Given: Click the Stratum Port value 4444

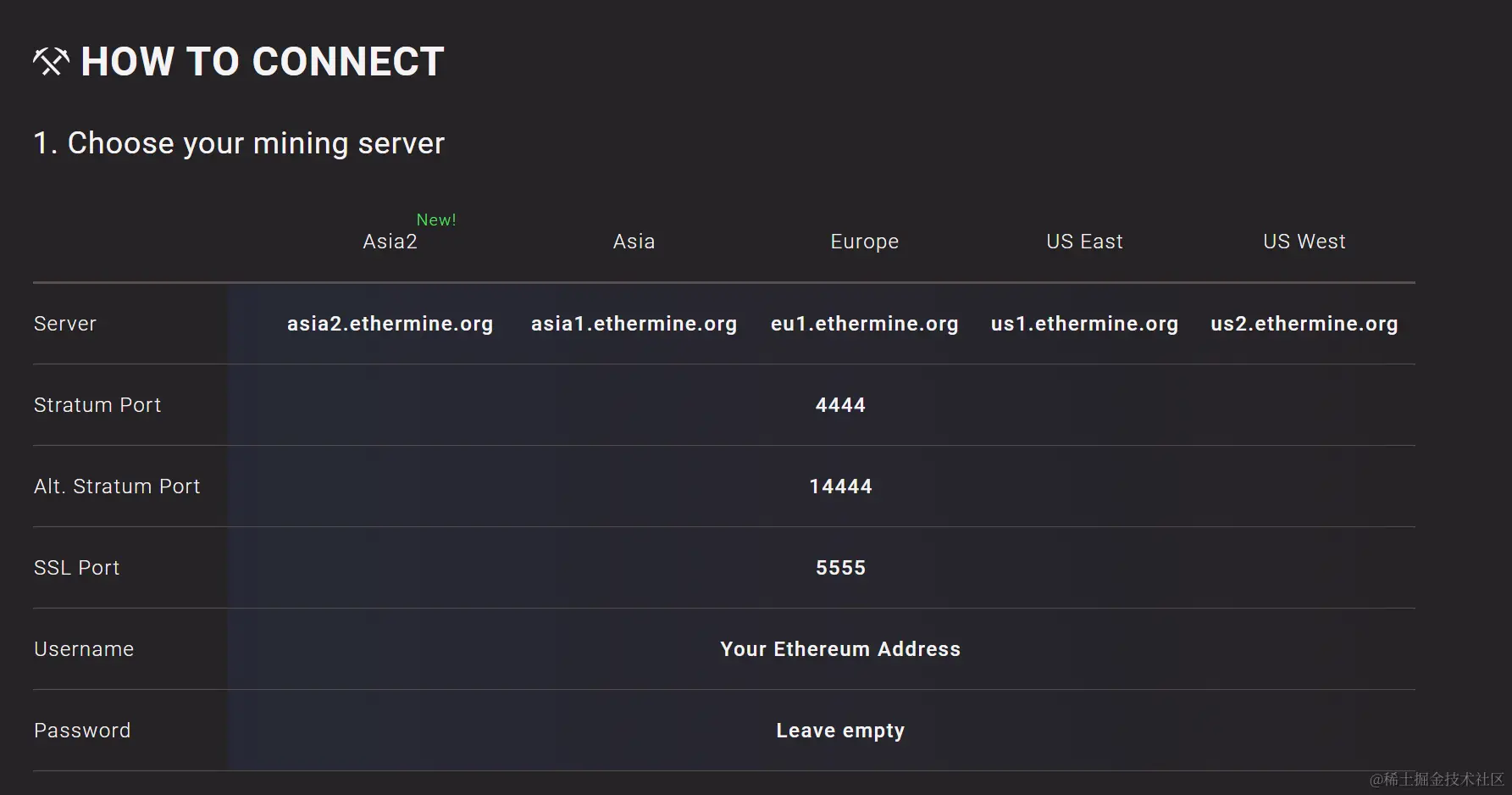Looking at the screenshot, I should [x=840, y=405].
